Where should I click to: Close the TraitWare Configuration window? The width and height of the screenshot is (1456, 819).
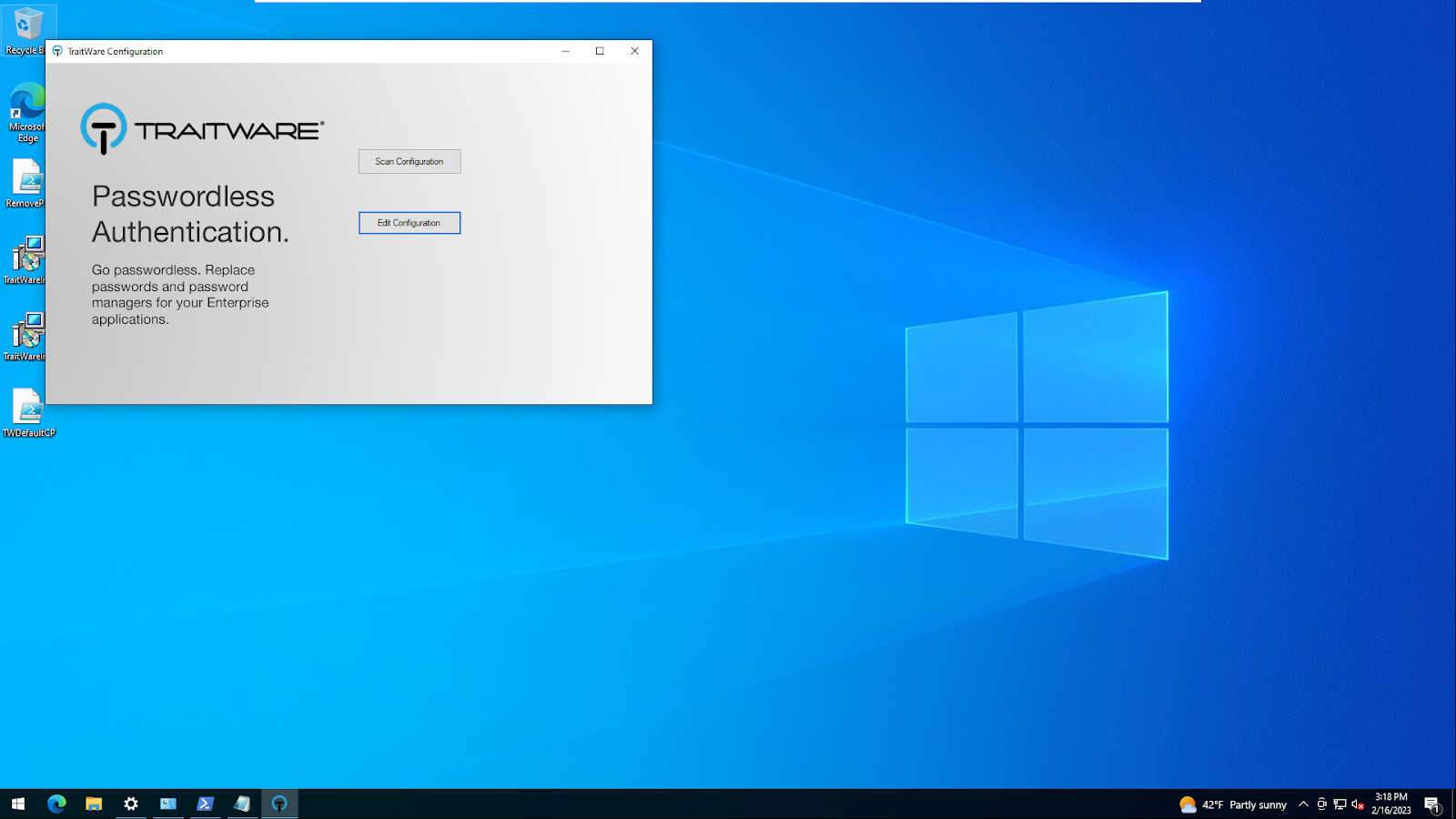634,51
